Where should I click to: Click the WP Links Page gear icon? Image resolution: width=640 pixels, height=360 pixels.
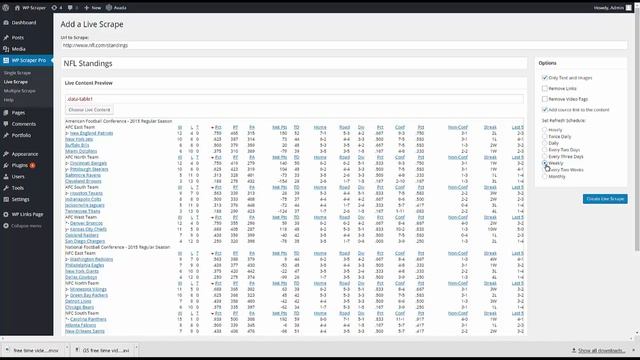(x=6, y=214)
